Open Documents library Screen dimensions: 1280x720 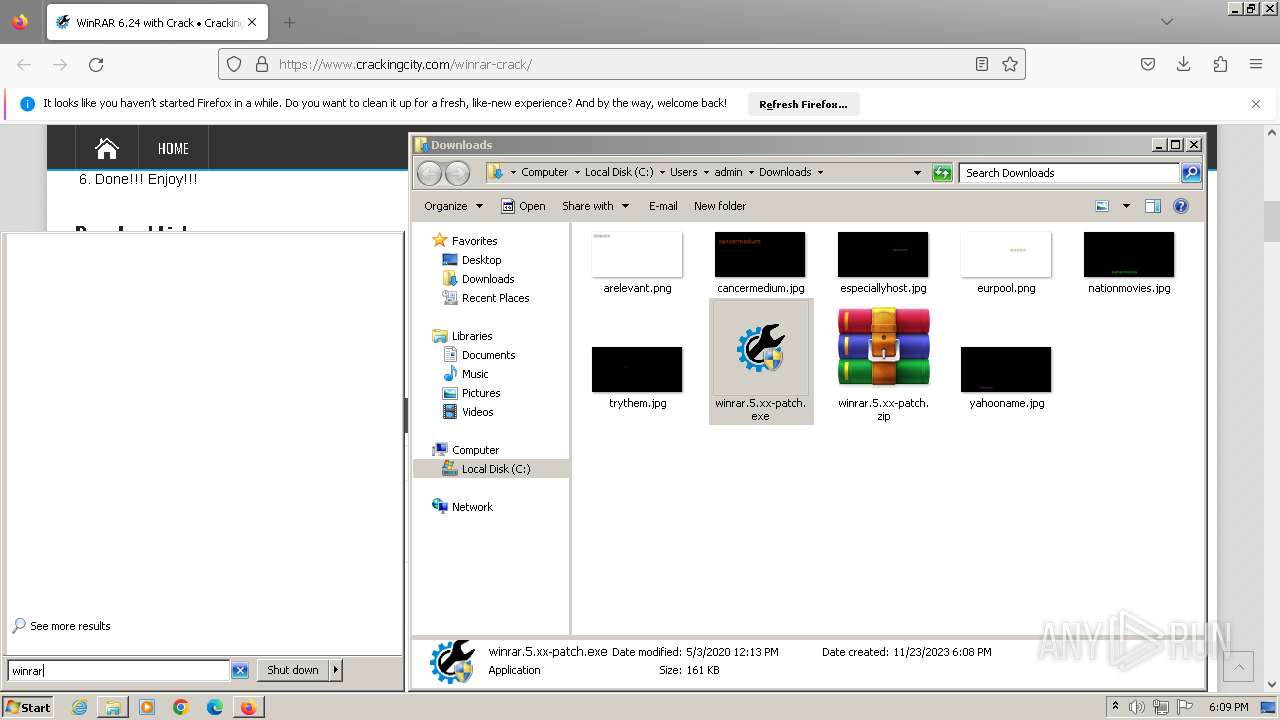(x=488, y=355)
